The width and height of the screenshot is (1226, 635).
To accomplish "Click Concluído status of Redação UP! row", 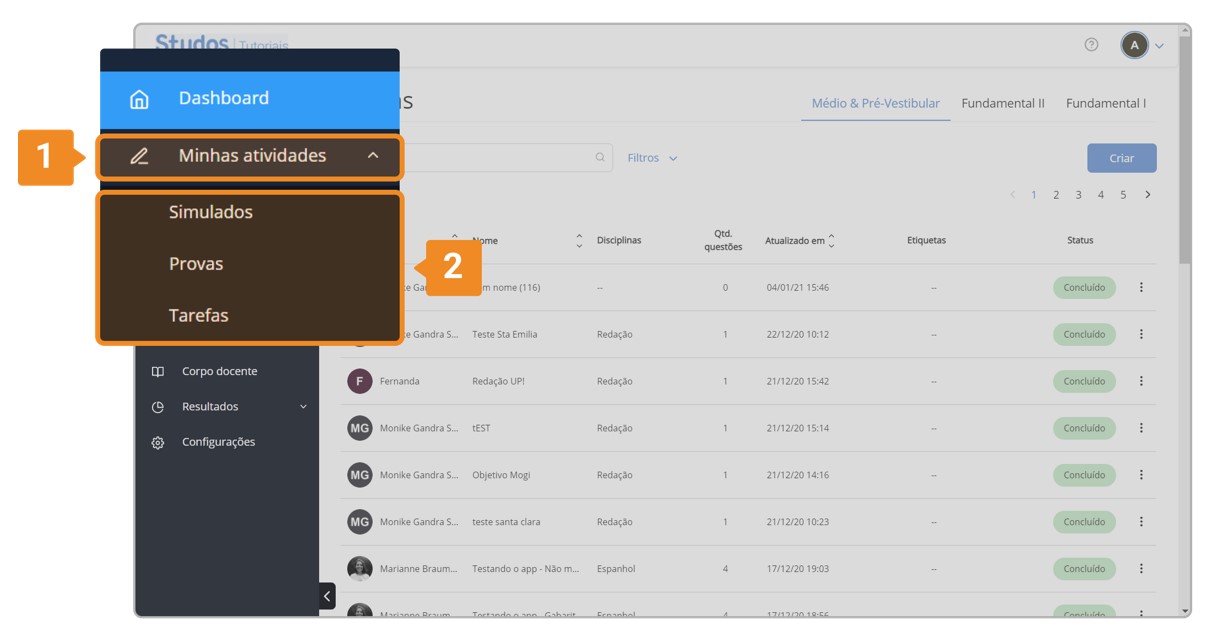I will [x=1084, y=381].
